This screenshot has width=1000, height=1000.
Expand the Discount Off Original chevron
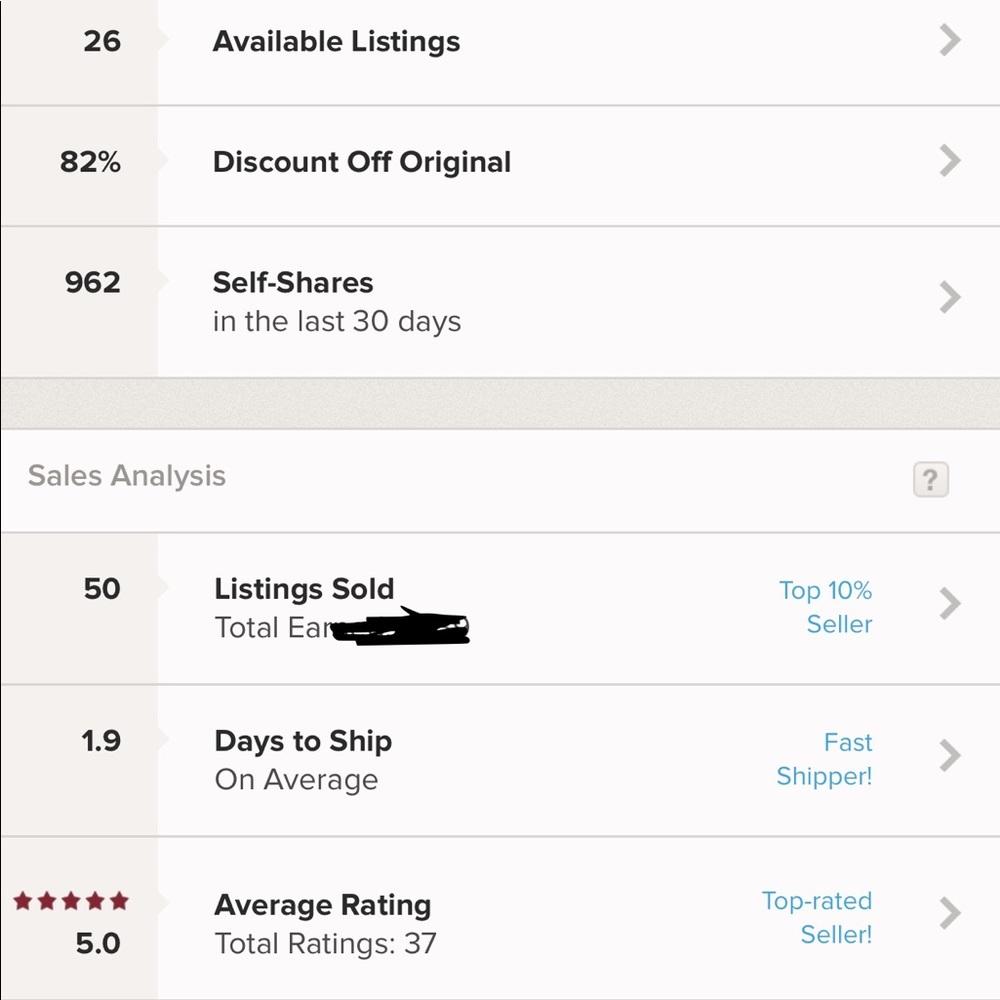(x=950, y=161)
